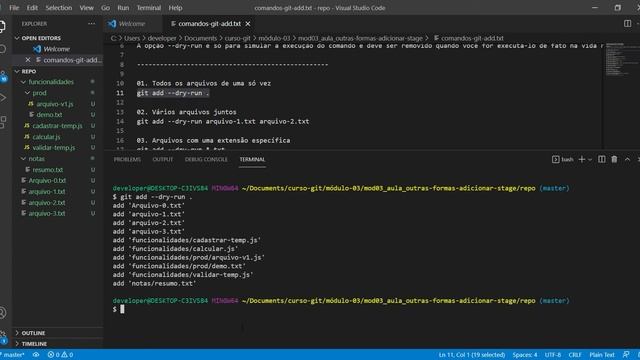Open the Extensions view
The height and width of the screenshot is (360, 640).
(2, 121)
